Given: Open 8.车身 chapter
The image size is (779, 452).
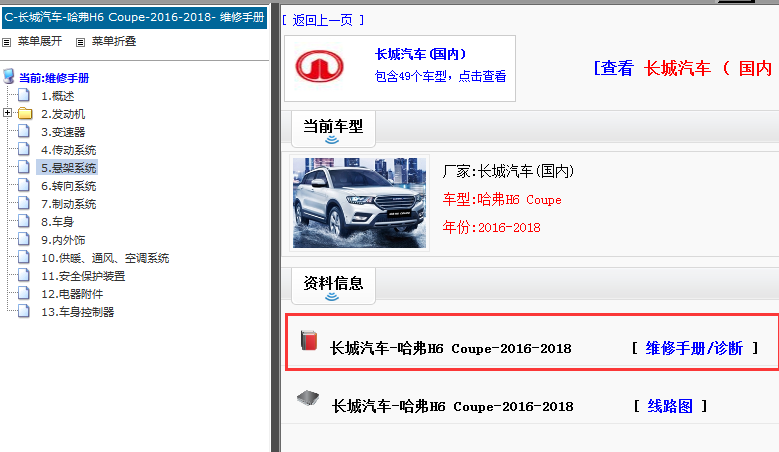Looking at the screenshot, I should 58,222.
